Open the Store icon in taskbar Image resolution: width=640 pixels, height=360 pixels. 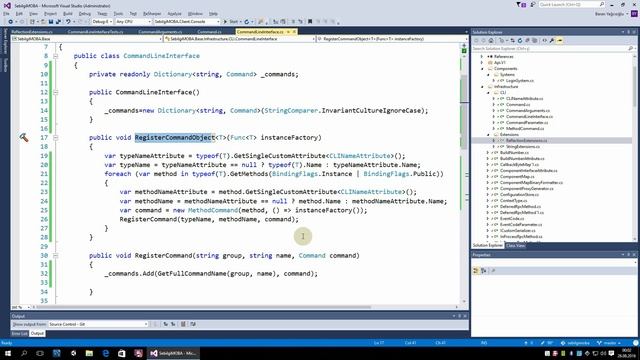click(x=122, y=353)
